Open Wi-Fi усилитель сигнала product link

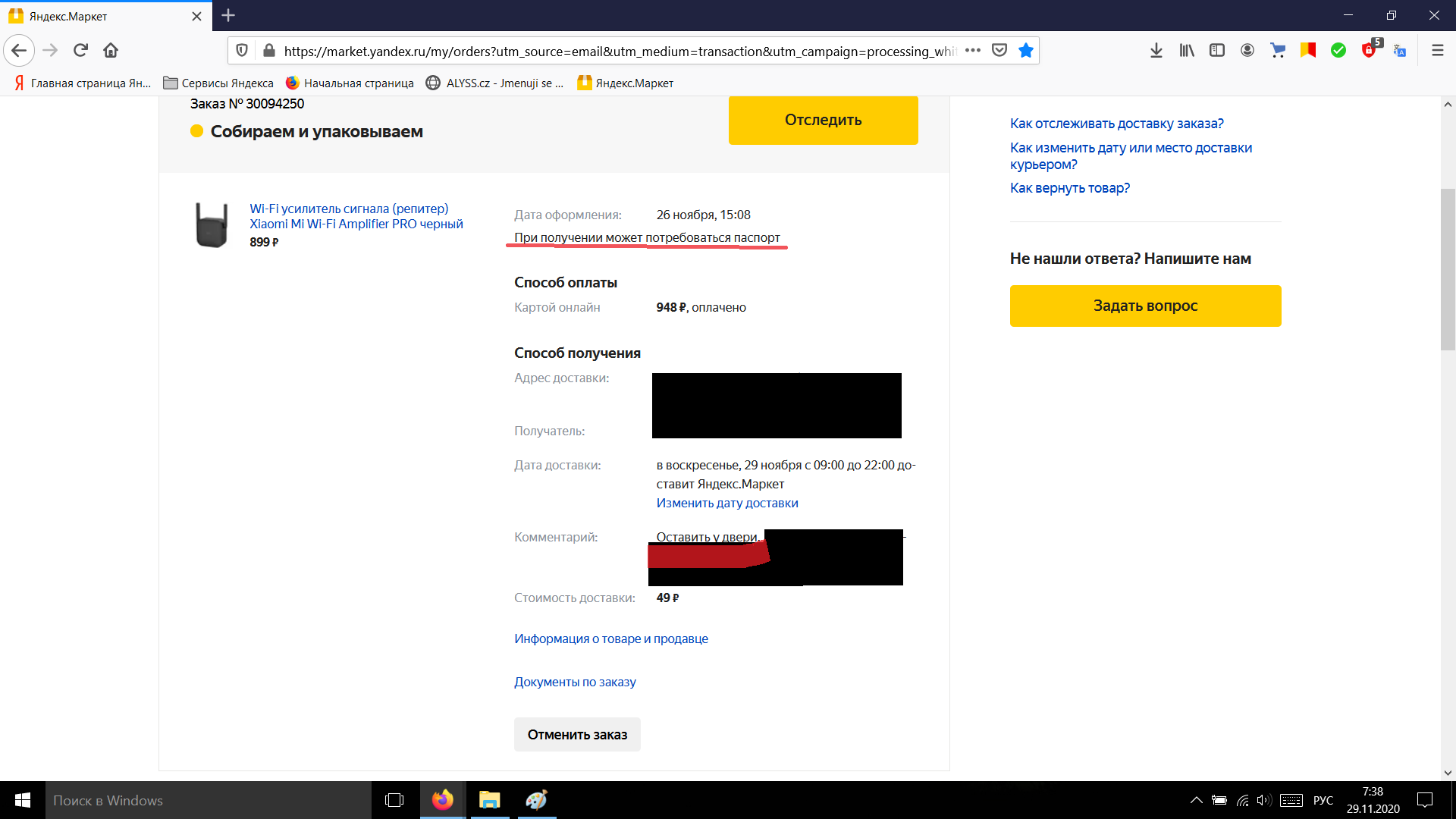356,216
